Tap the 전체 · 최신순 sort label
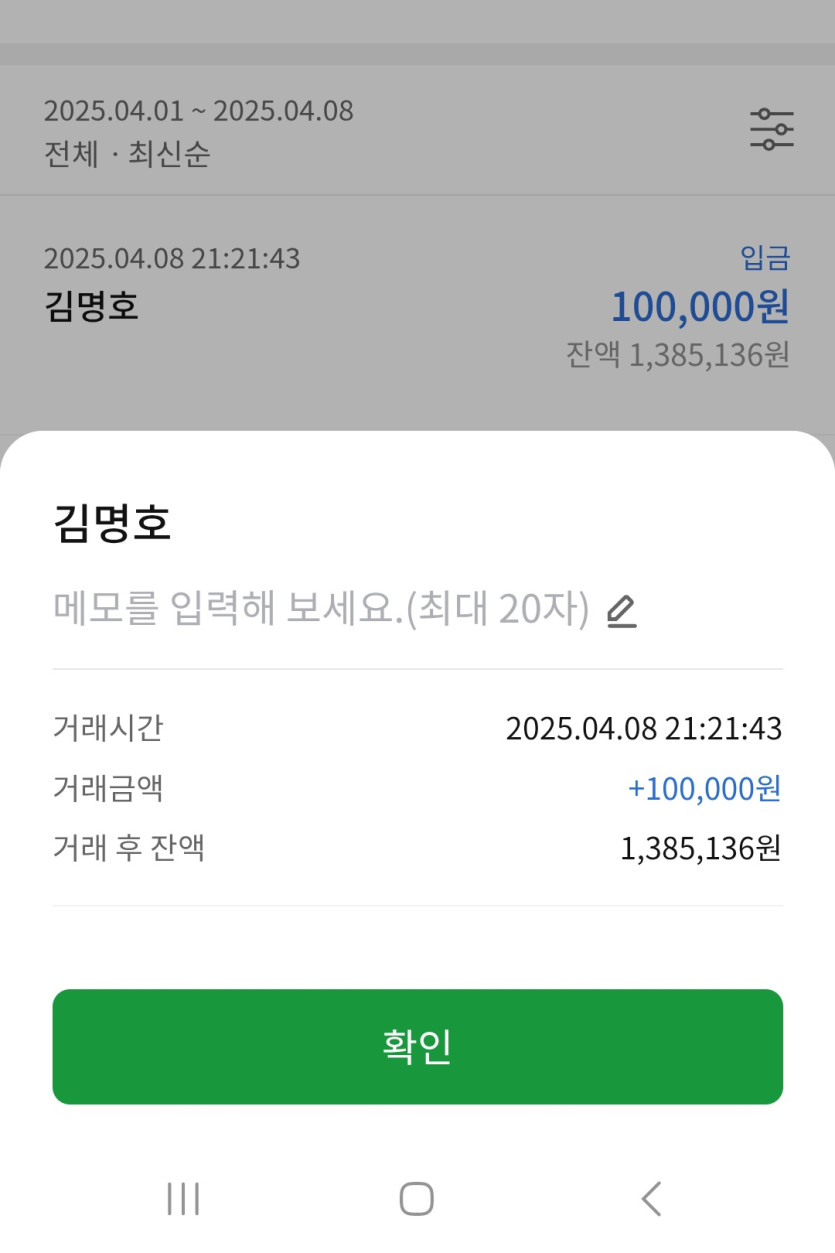Viewport: 835px width, 1253px height. tap(127, 155)
